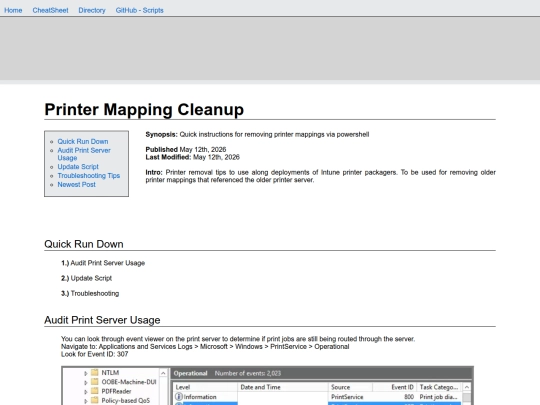Sort events by Level column header

[205, 387]
